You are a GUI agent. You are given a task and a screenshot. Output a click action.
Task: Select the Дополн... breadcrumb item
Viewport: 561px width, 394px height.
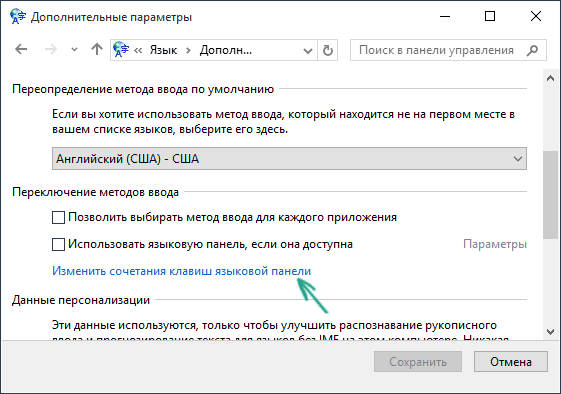pos(226,50)
